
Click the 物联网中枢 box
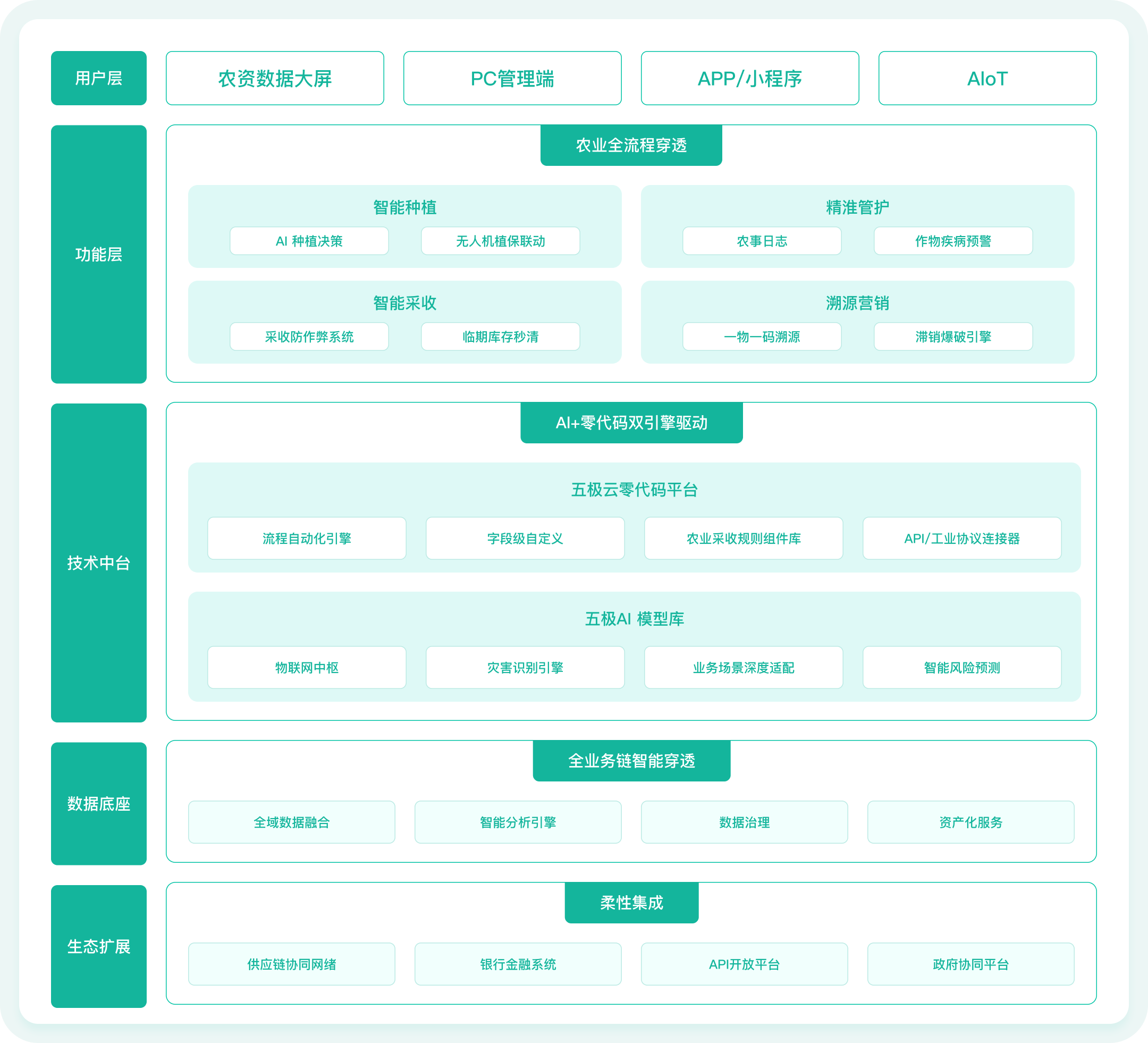tap(307, 668)
